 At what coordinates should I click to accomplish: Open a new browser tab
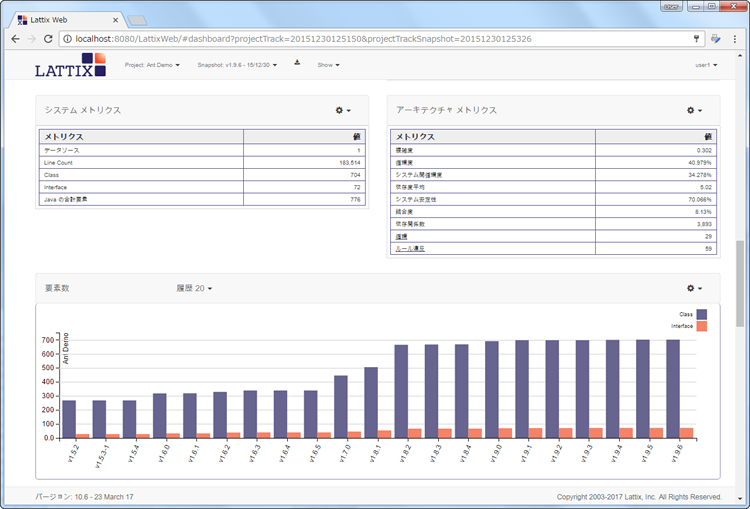[x=137, y=20]
